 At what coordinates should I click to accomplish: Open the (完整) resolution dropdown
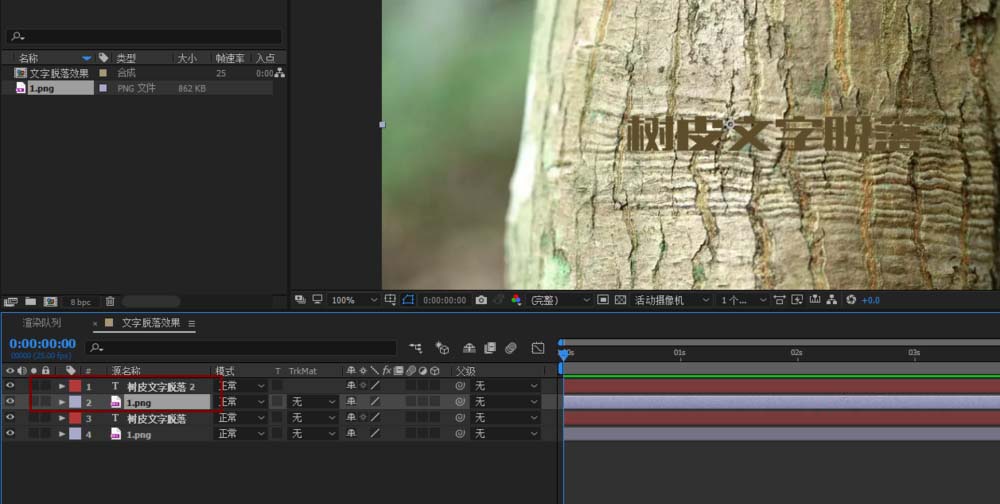point(561,300)
